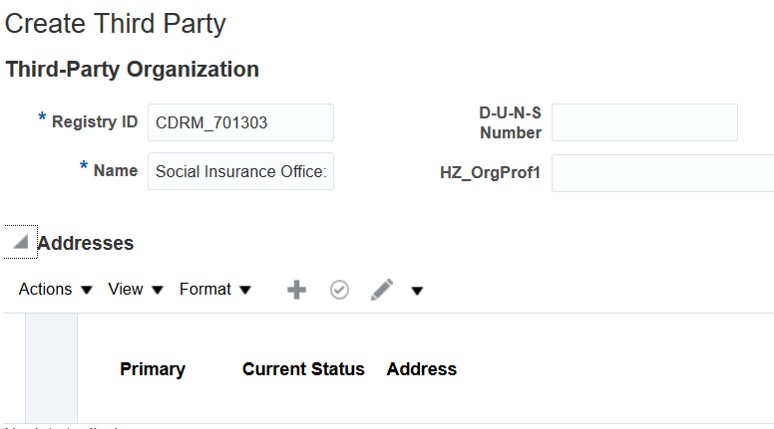Image resolution: width=774 pixels, height=429 pixels.
Task: Click the Registry ID field label
Action: (95, 122)
